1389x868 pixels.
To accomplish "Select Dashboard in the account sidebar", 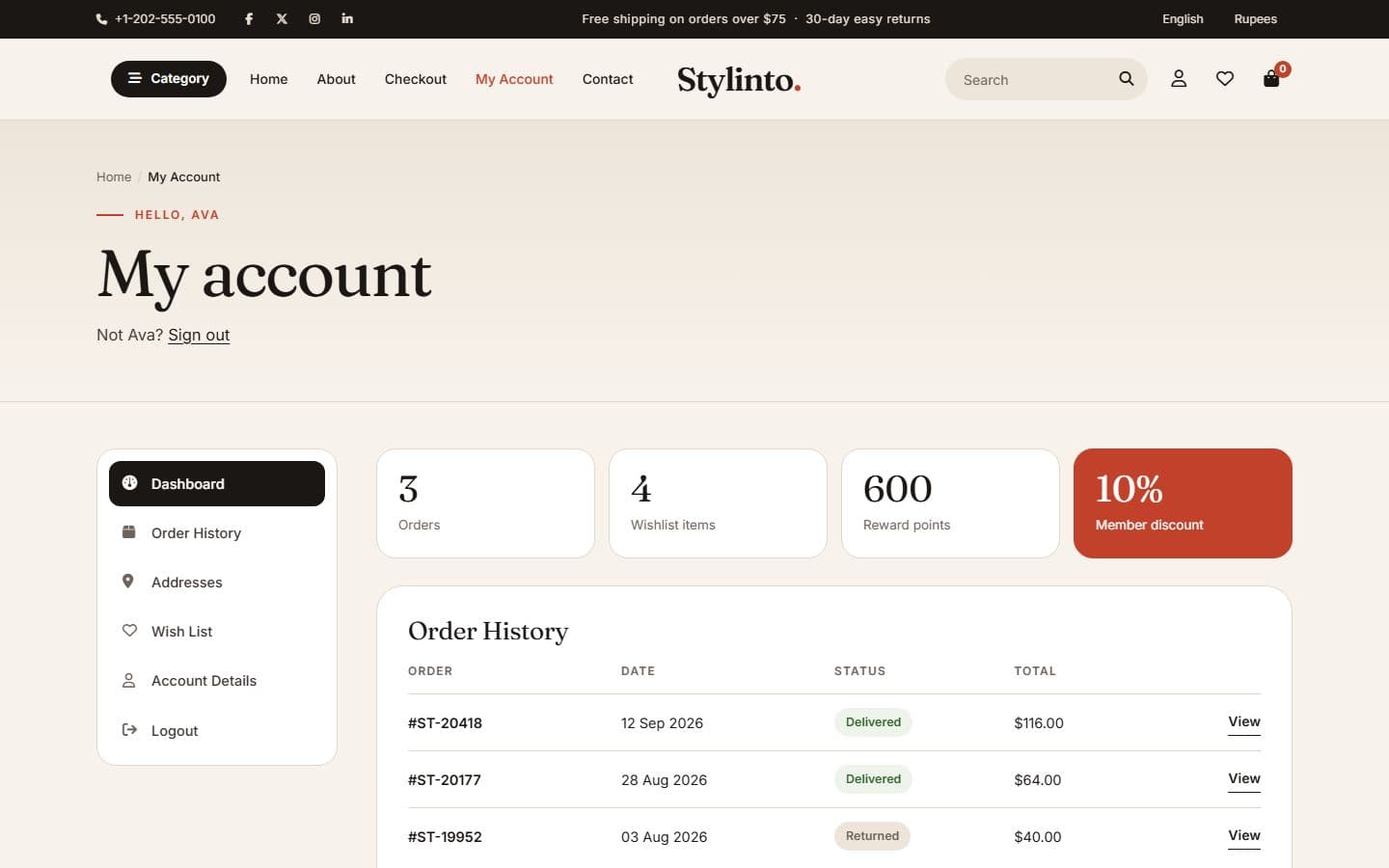I will pyautogui.click(x=217, y=483).
